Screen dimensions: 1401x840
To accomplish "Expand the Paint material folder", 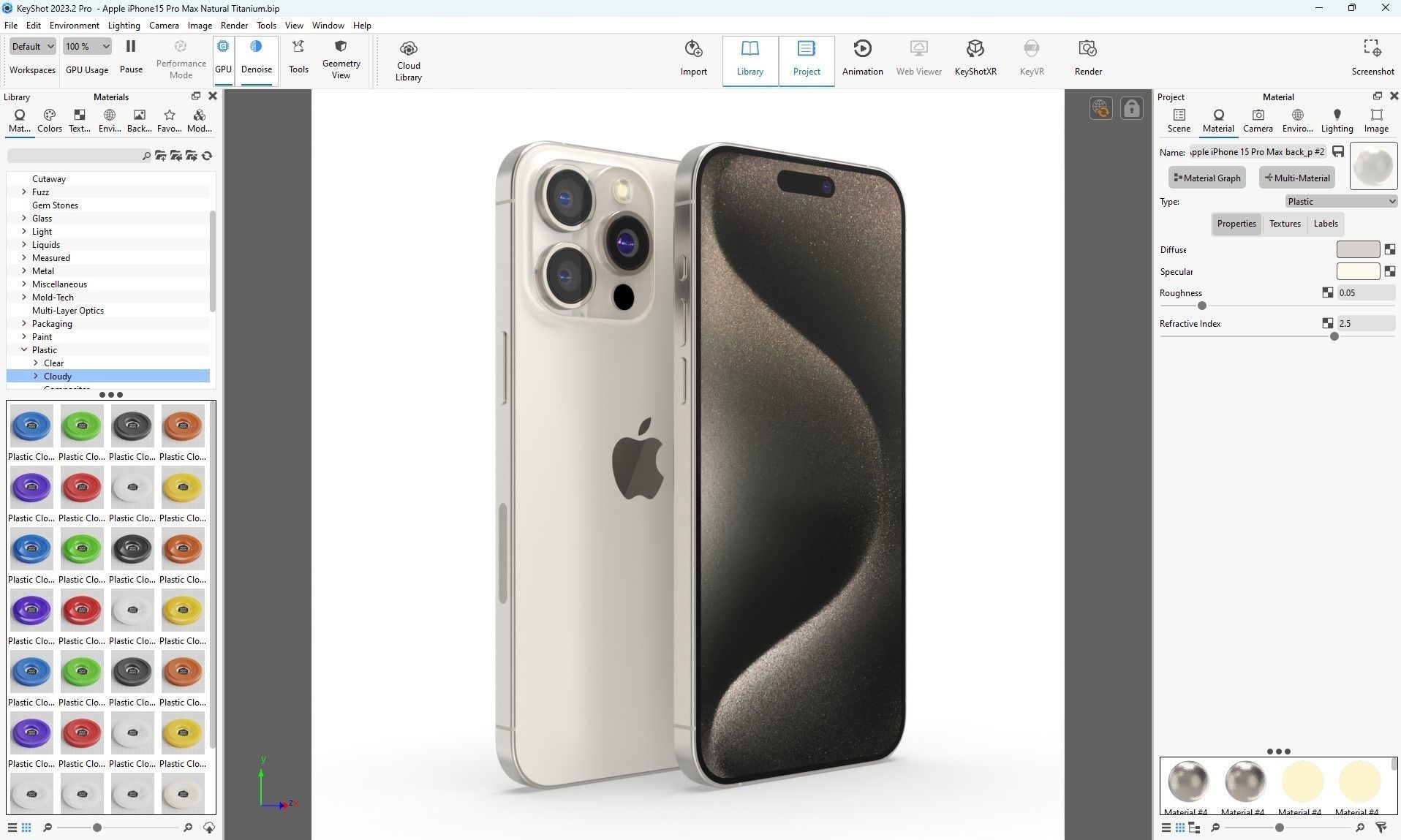I will [24, 336].
